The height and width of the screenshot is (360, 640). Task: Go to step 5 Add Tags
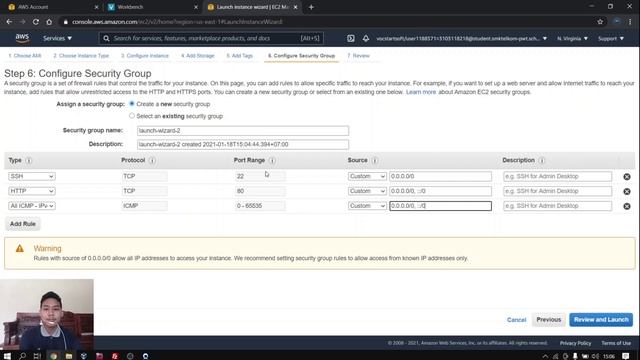[240, 56]
